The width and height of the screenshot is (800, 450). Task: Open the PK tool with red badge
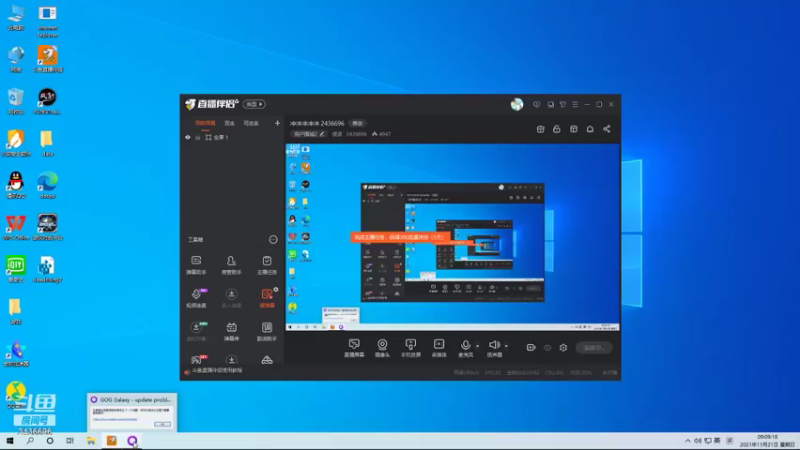pyautogui.click(x=197, y=360)
